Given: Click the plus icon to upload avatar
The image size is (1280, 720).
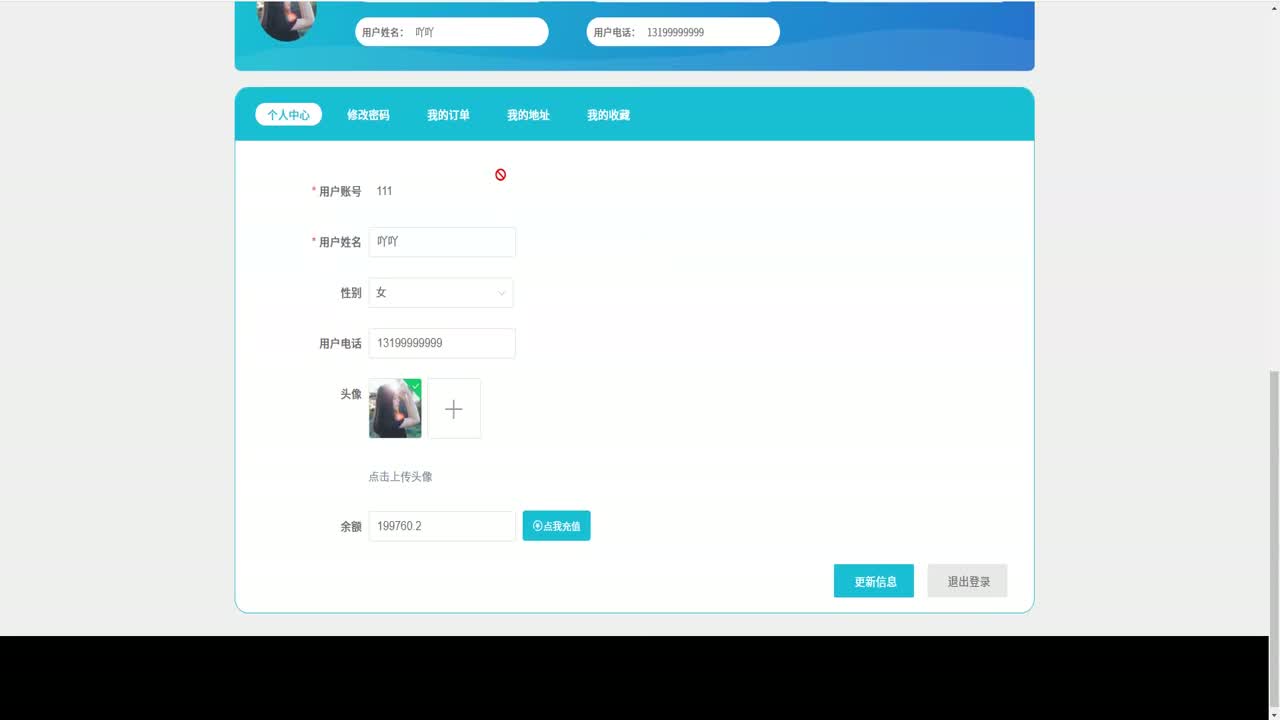Looking at the screenshot, I should 454,408.
